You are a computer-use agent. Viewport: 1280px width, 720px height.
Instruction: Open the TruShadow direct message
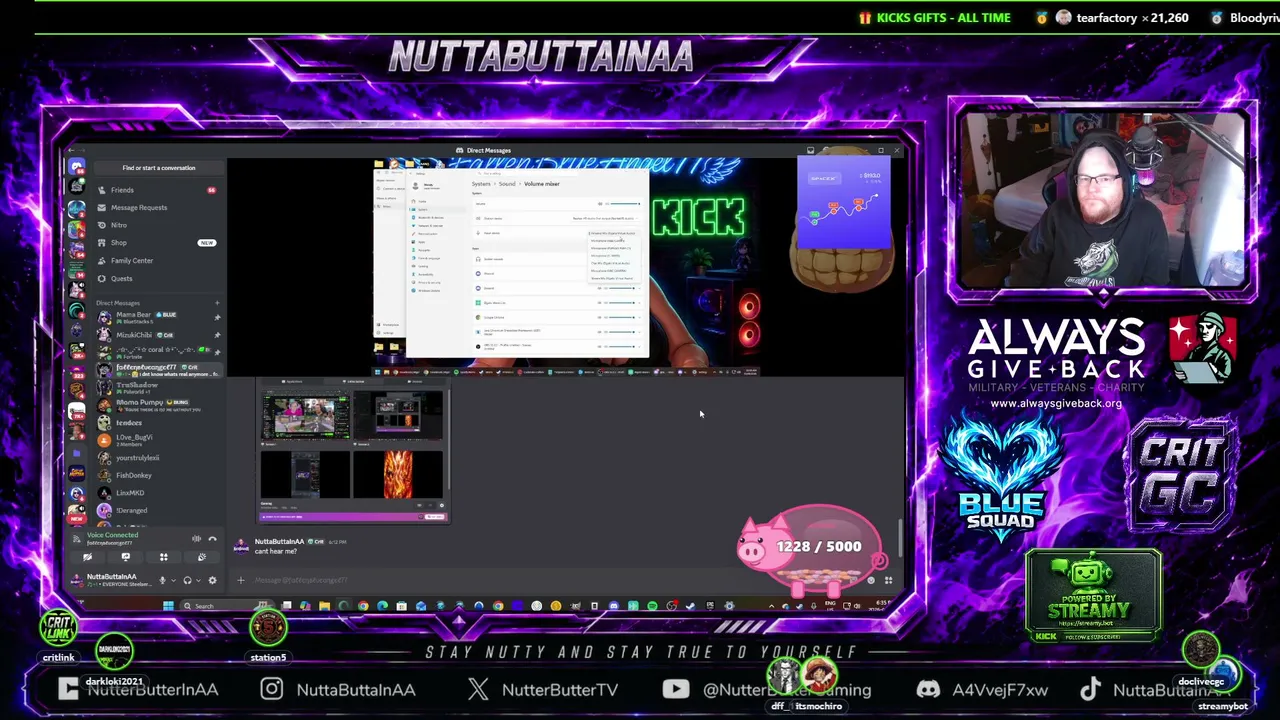pyautogui.click(x=158, y=387)
